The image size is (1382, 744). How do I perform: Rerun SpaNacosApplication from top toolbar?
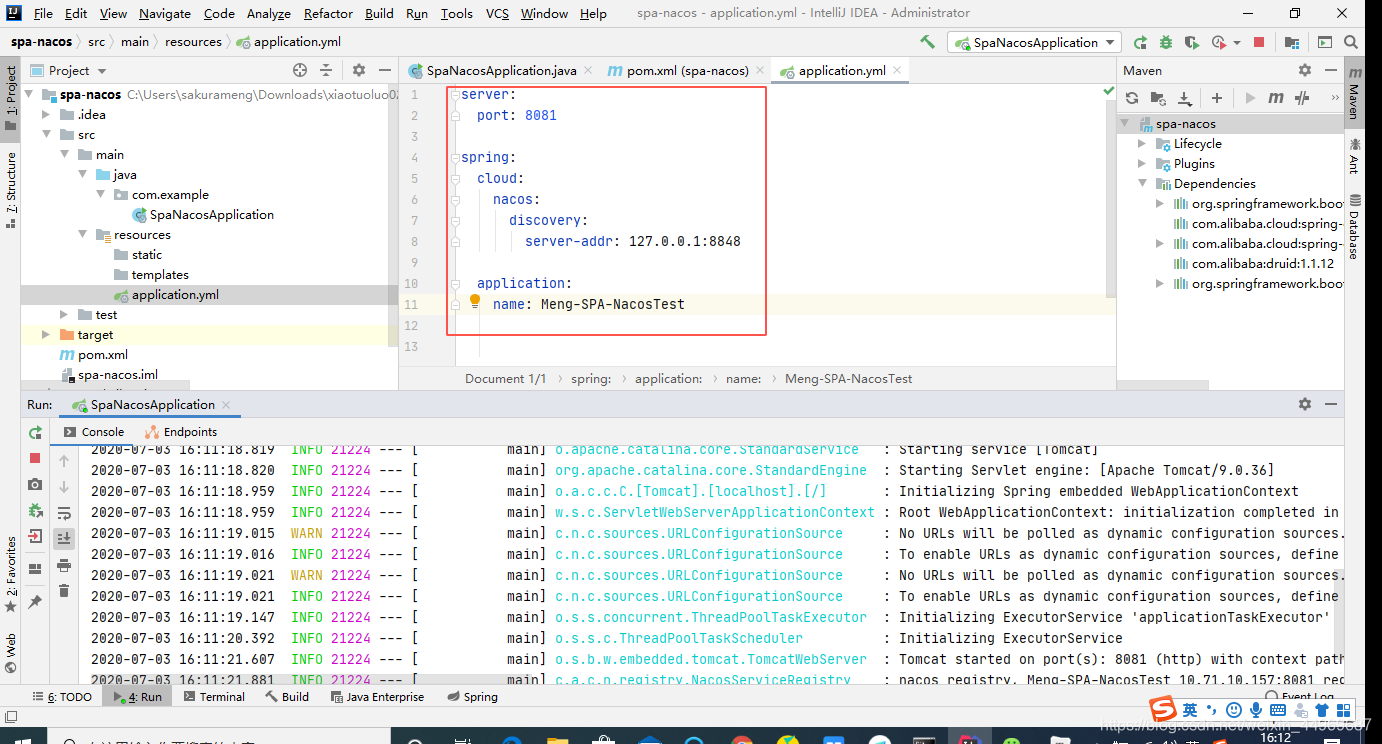(1140, 42)
